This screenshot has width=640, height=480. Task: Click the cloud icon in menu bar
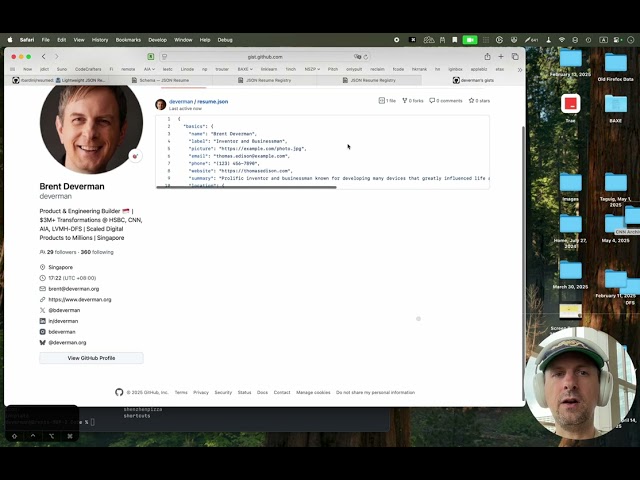click(429, 40)
